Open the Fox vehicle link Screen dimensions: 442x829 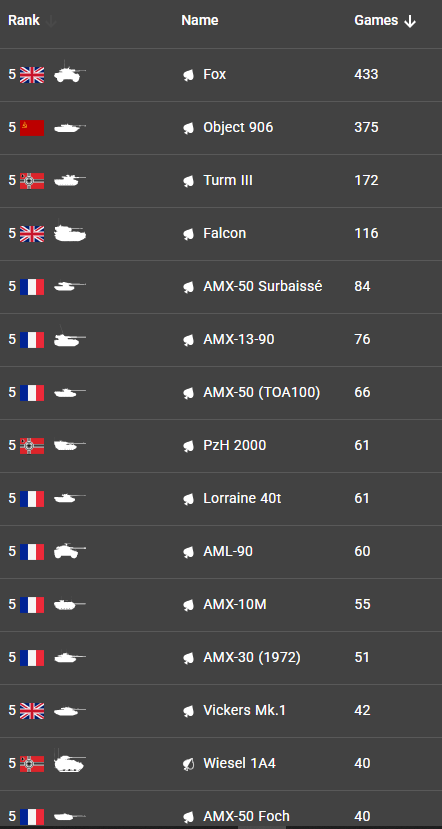click(215, 75)
